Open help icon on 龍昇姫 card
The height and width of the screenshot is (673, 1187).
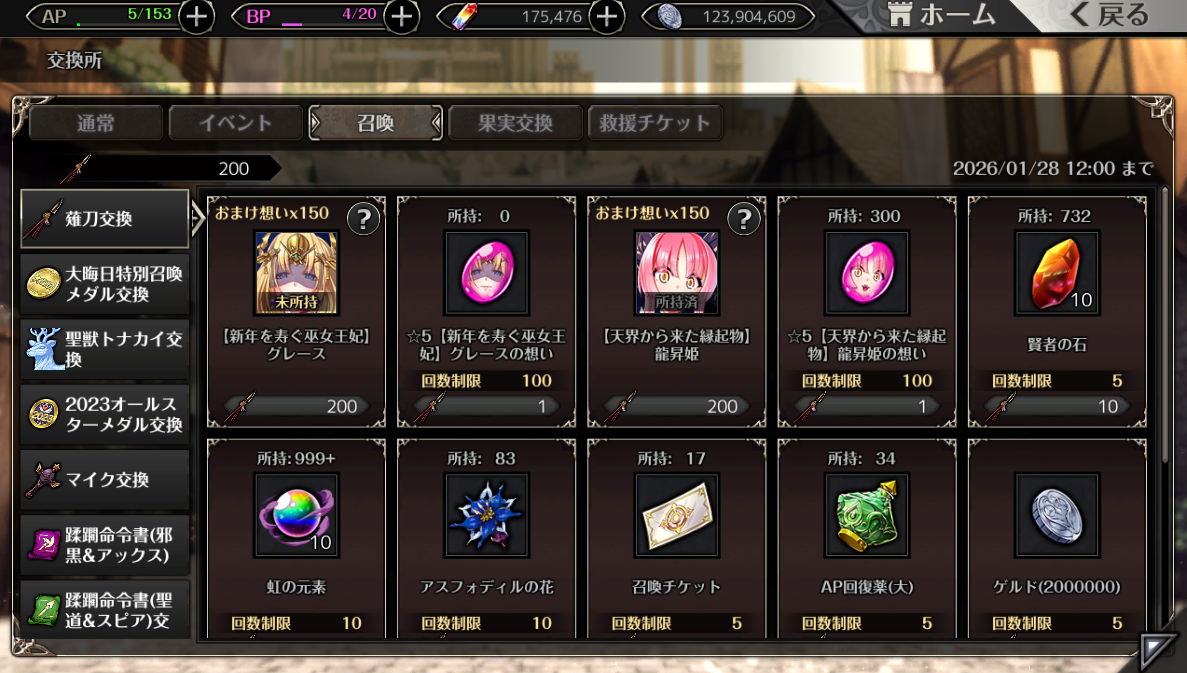point(744,219)
